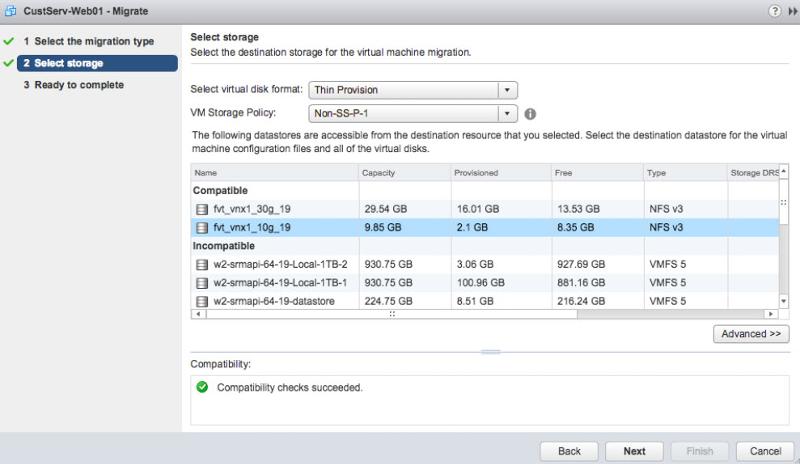Click the 100.96 GB provisioned cell

point(481,283)
